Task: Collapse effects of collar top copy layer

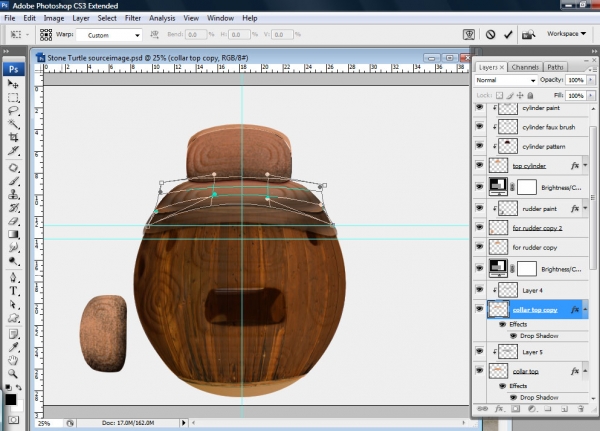Action: pyautogui.click(x=585, y=309)
